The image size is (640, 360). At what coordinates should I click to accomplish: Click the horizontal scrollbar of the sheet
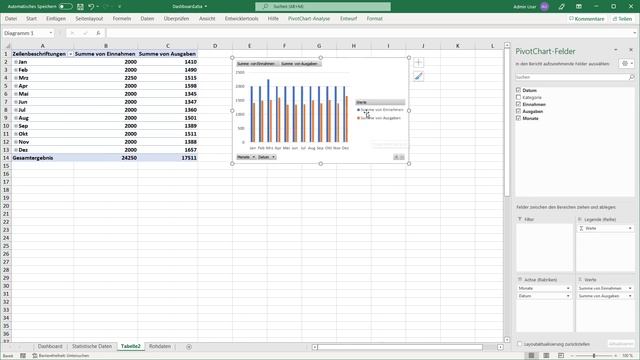click(400, 347)
